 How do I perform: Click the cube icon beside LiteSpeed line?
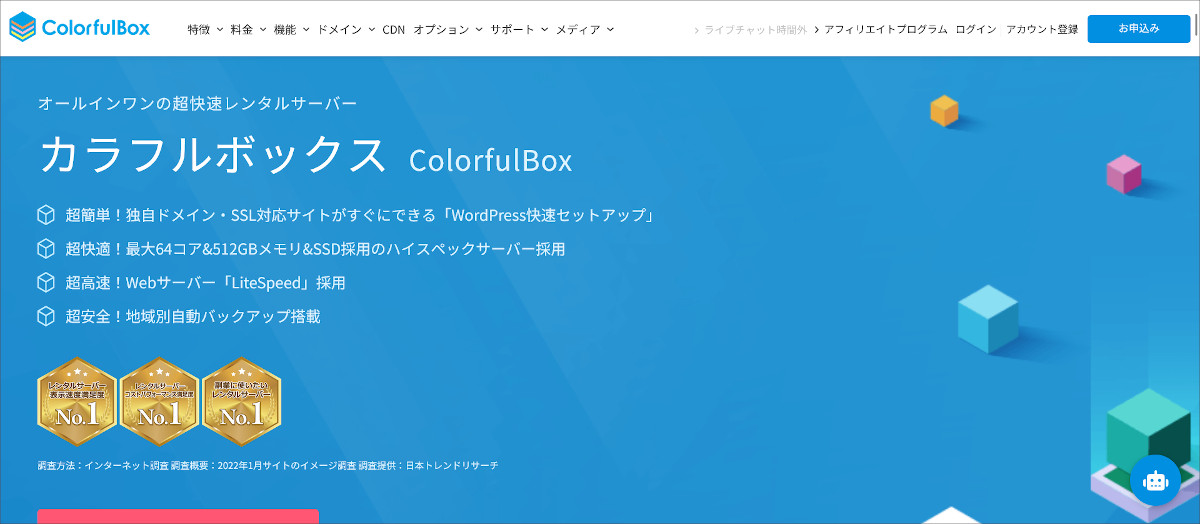click(x=46, y=282)
